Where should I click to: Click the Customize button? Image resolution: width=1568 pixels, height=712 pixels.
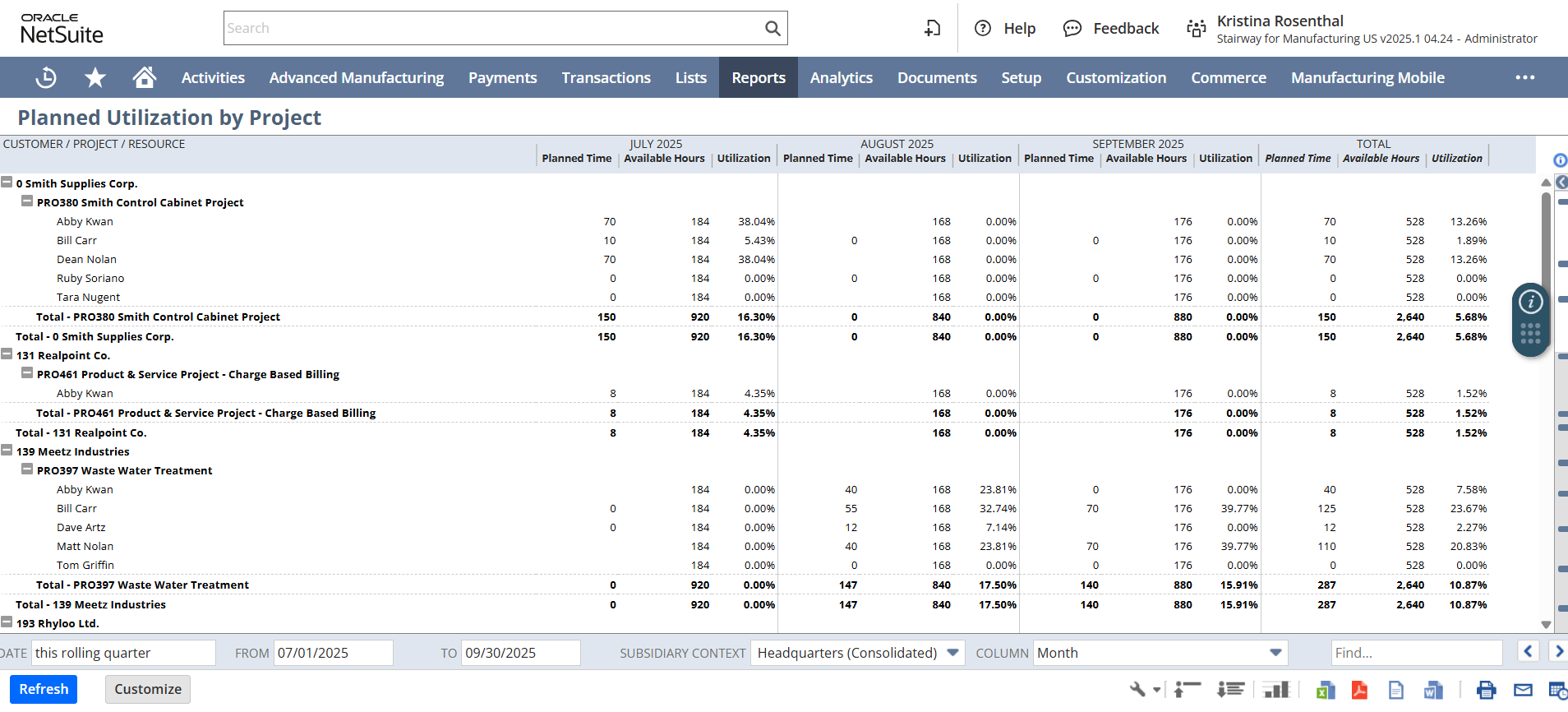coord(148,689)
